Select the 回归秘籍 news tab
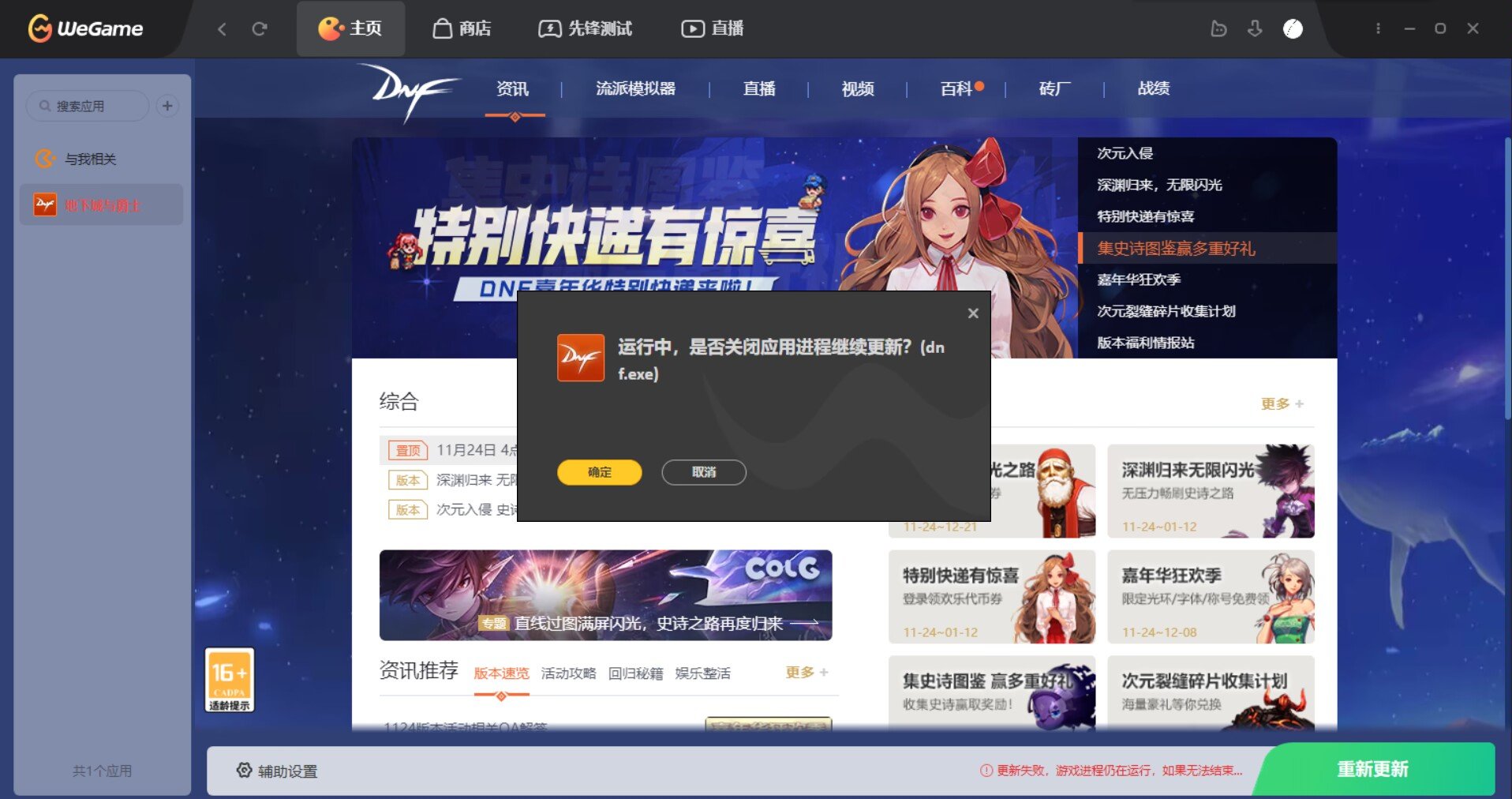The height and width of the screenshot is (799, 1512). pyautogui.click(x=635, y=673)
